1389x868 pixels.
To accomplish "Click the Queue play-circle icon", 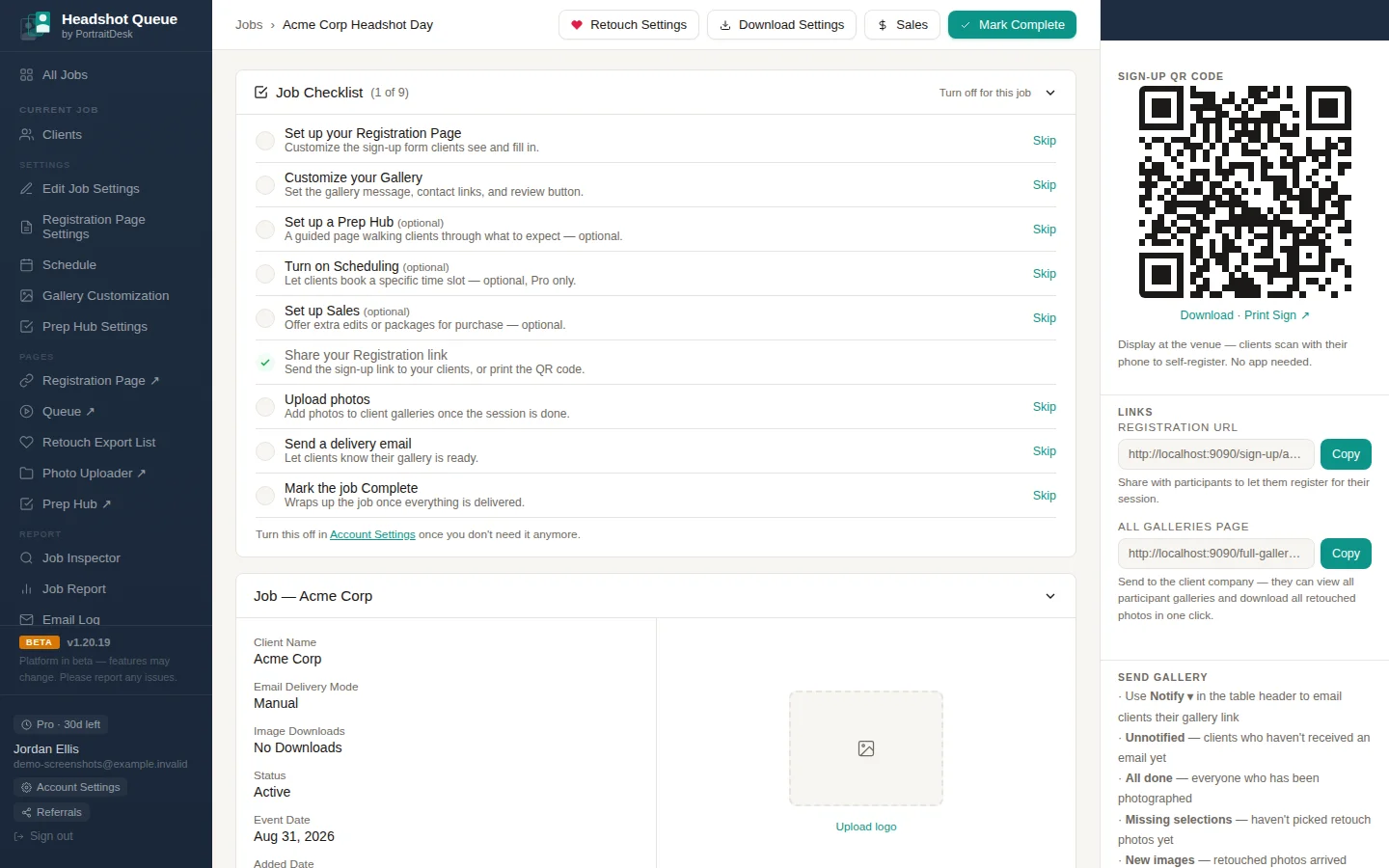I will click(26, 412).
